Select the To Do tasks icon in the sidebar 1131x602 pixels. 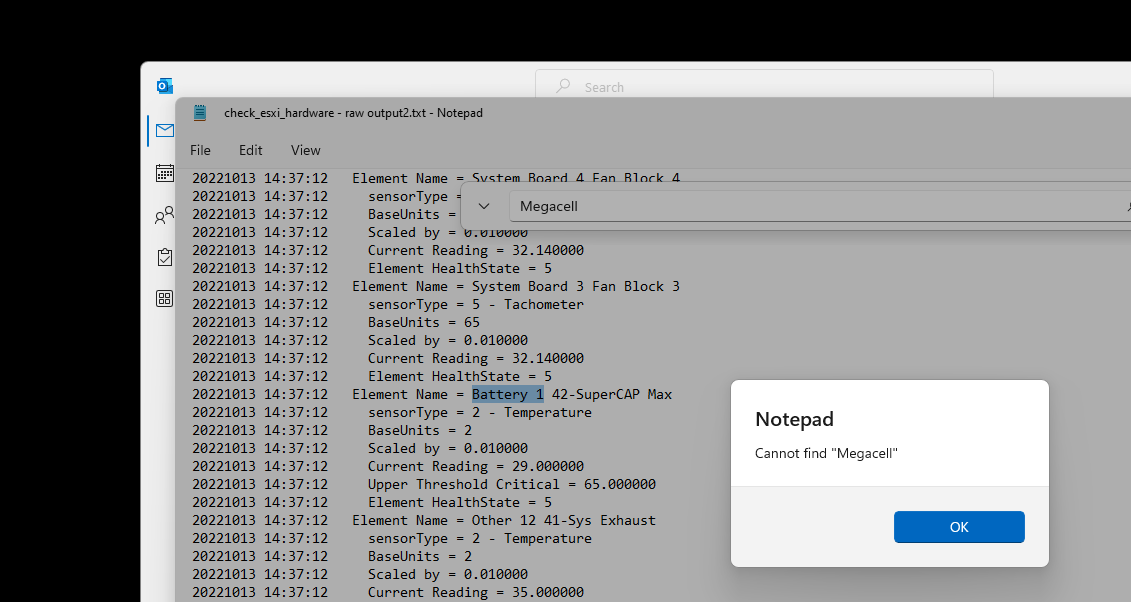click(x=164, y=257)
